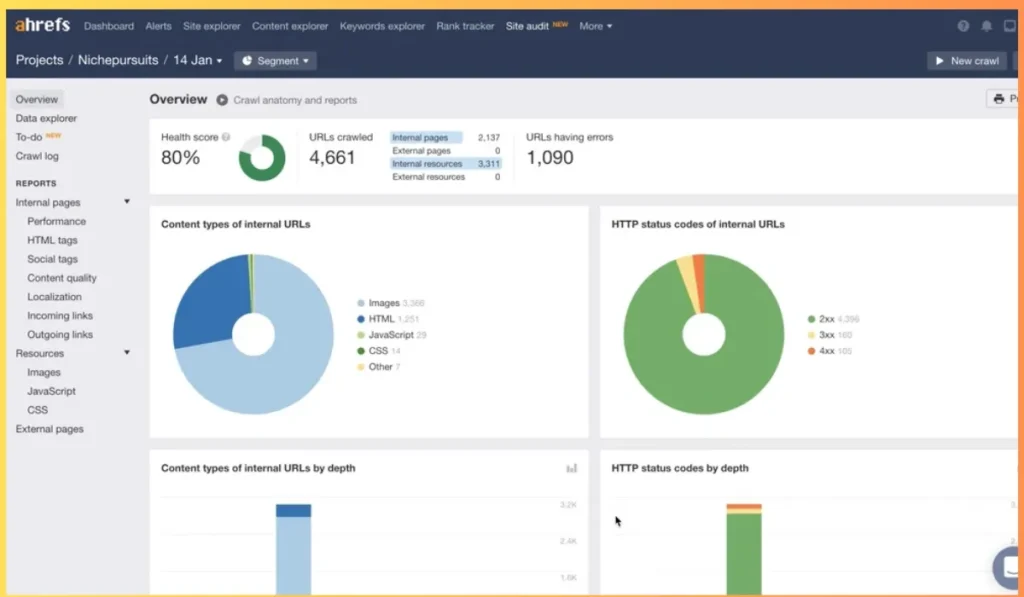Go to Site explorer
This screenshot has height=597, width=1024.
tap(212, 26)
